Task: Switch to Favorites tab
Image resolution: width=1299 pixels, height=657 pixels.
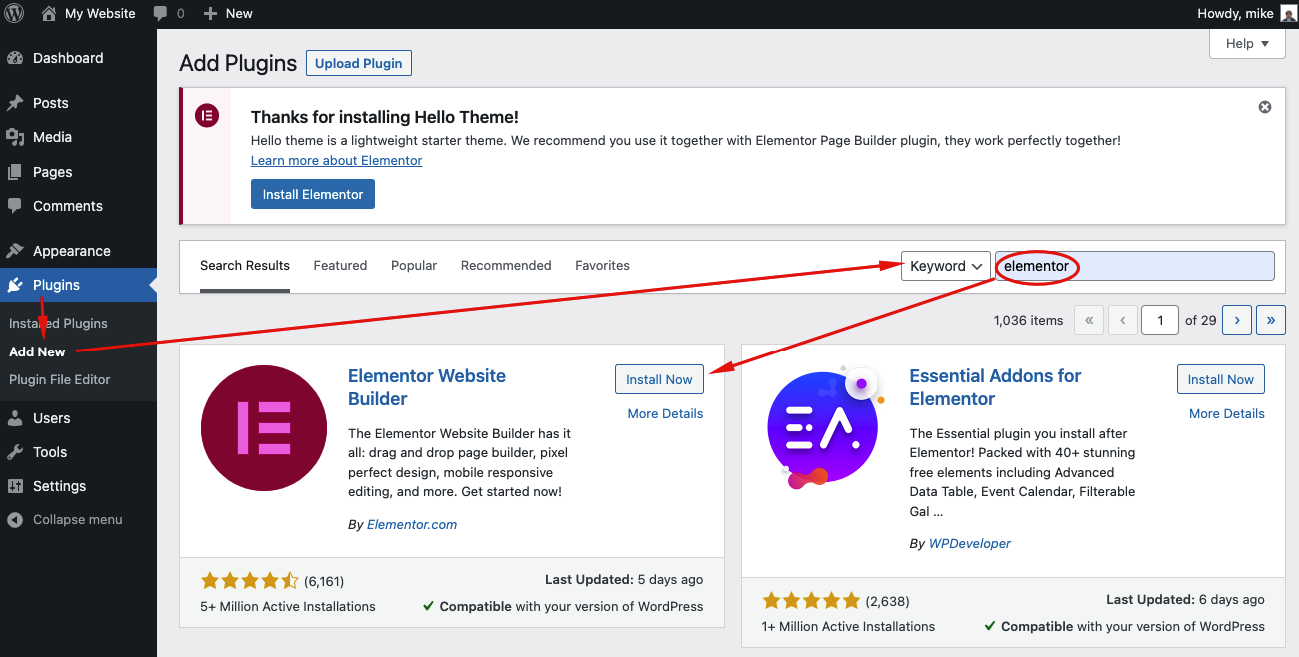Action: coord(602,266)
